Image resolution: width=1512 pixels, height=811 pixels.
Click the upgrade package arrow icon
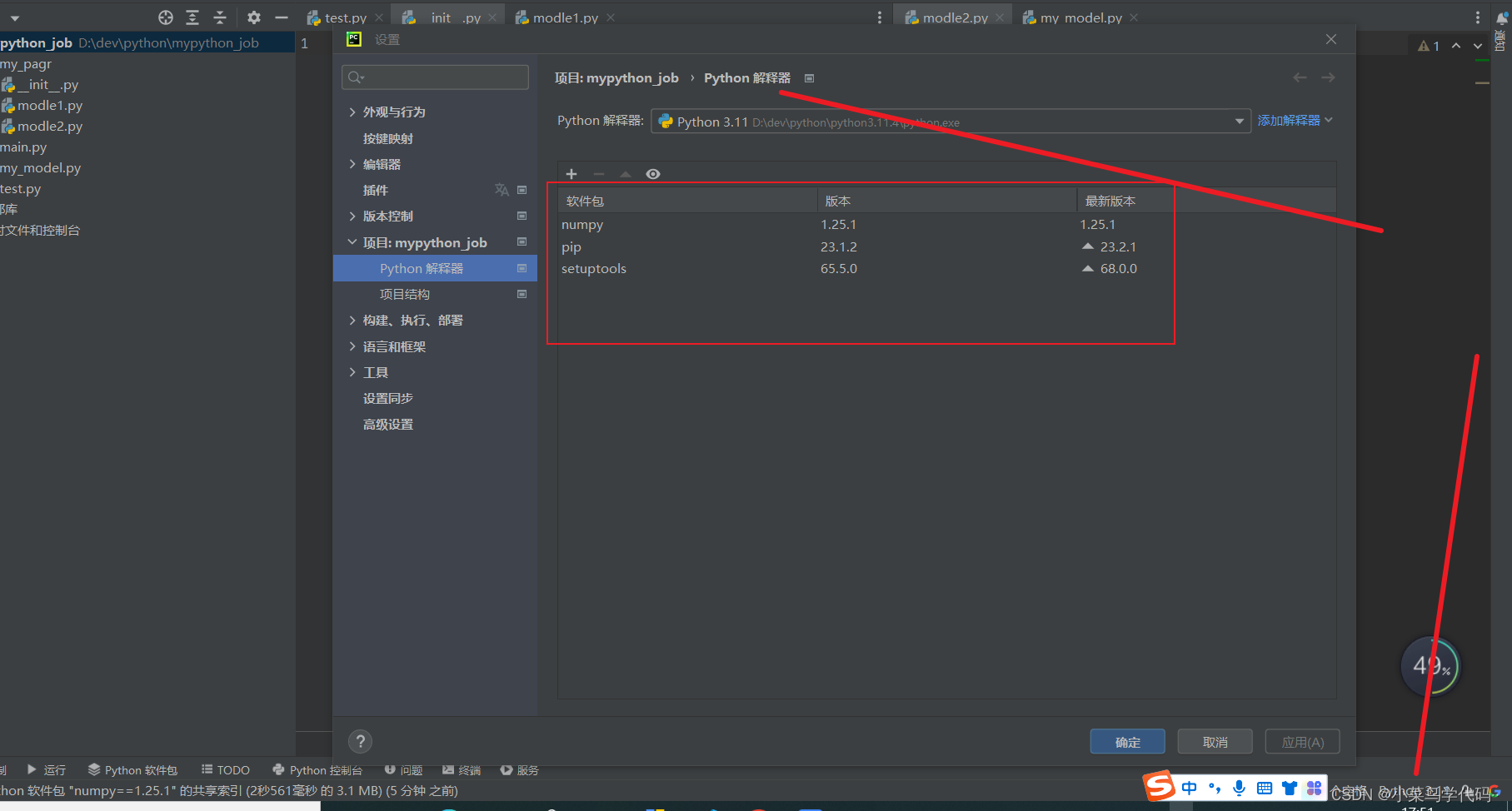pyautogui.click(x=626, y=174)
